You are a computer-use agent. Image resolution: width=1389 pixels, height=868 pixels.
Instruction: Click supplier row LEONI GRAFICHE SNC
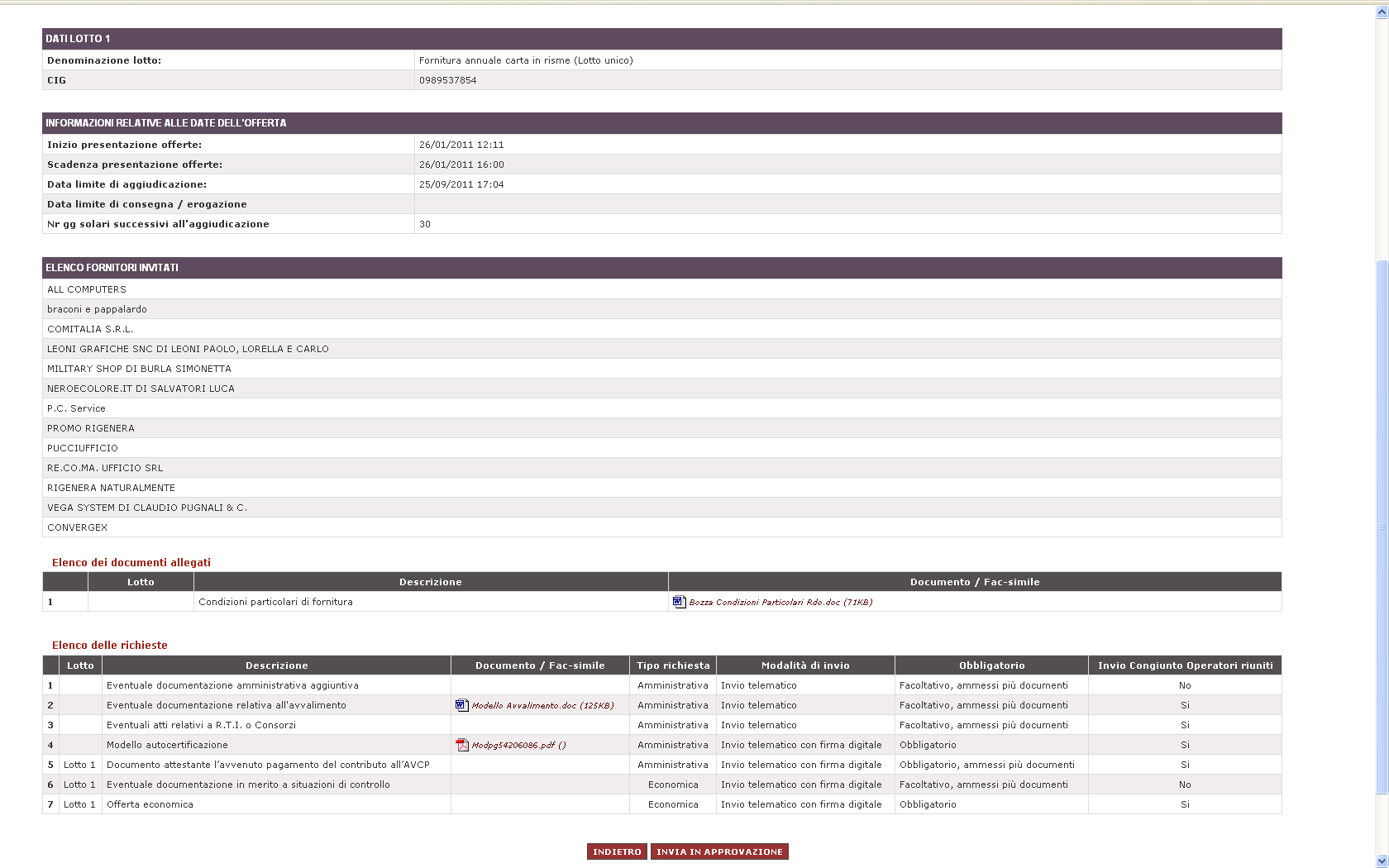point(661,349)
